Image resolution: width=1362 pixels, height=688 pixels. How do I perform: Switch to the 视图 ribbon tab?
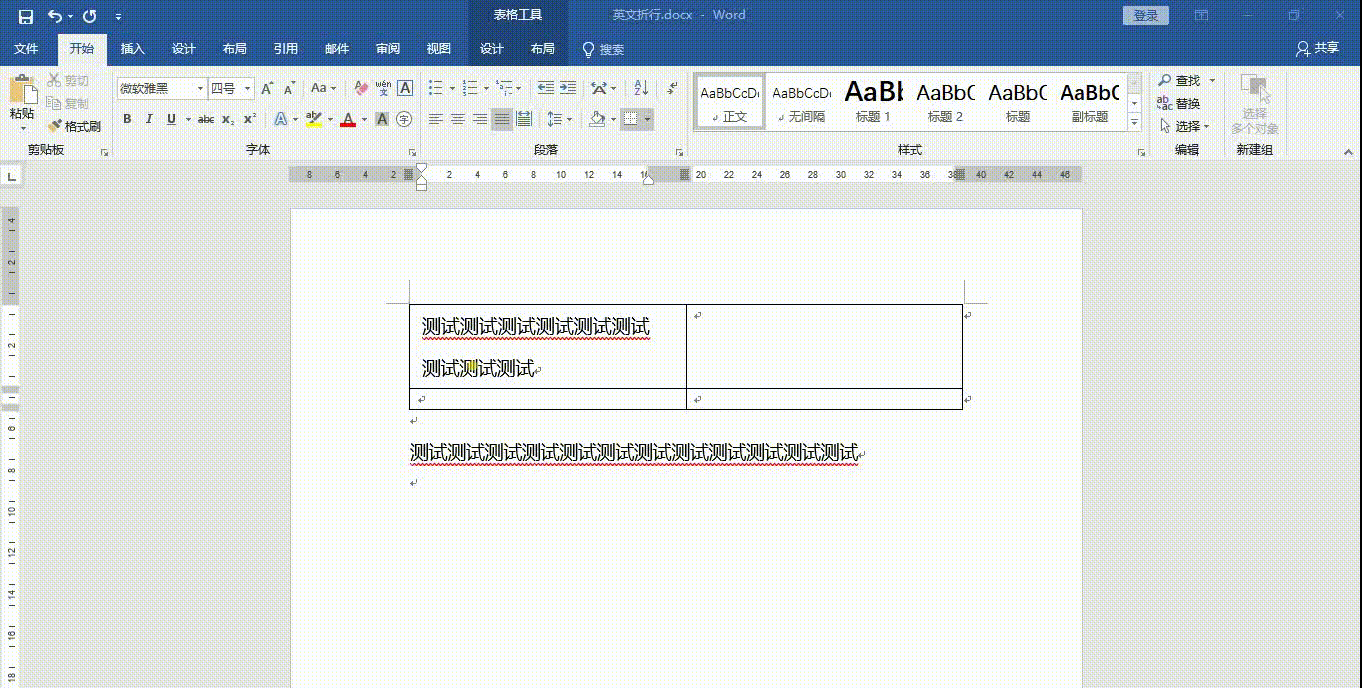(439, 49)
